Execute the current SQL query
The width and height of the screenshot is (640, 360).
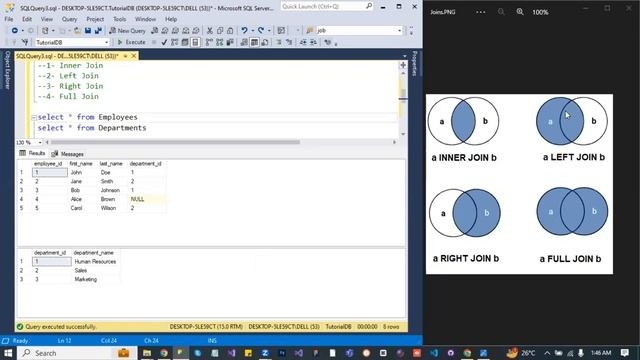(131, 42)
